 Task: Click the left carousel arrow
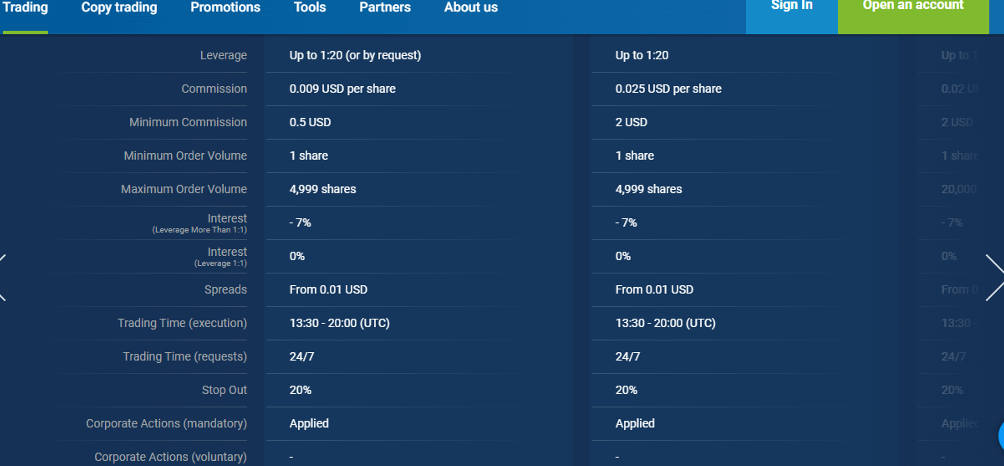point(3,278)
